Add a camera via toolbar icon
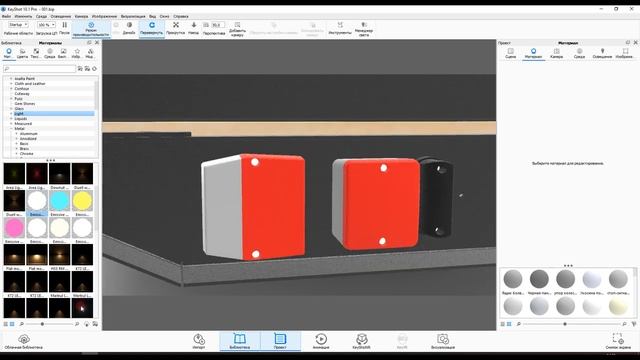The image size is (640, 360). pos(237,29)
